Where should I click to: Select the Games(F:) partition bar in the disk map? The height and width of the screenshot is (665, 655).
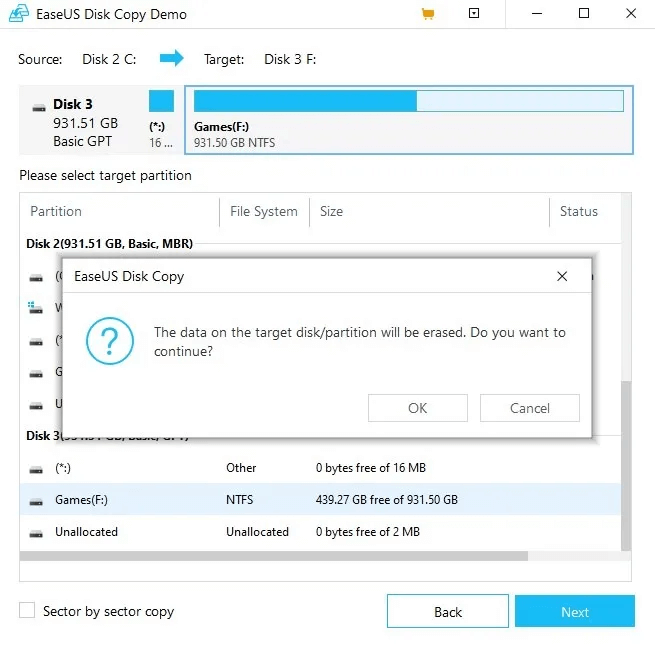409,120
